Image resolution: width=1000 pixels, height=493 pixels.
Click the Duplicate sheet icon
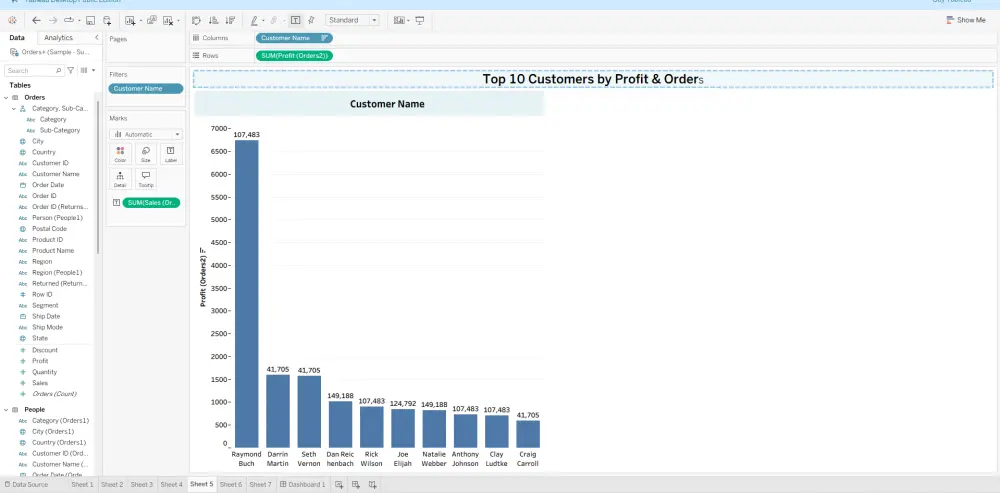pyautogui.click(x=152, y=20)
